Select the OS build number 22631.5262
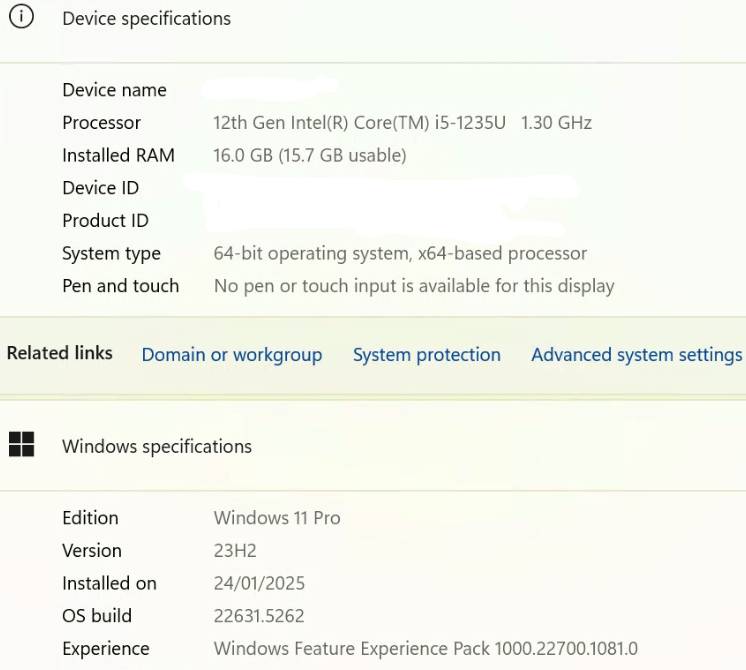 259,616
